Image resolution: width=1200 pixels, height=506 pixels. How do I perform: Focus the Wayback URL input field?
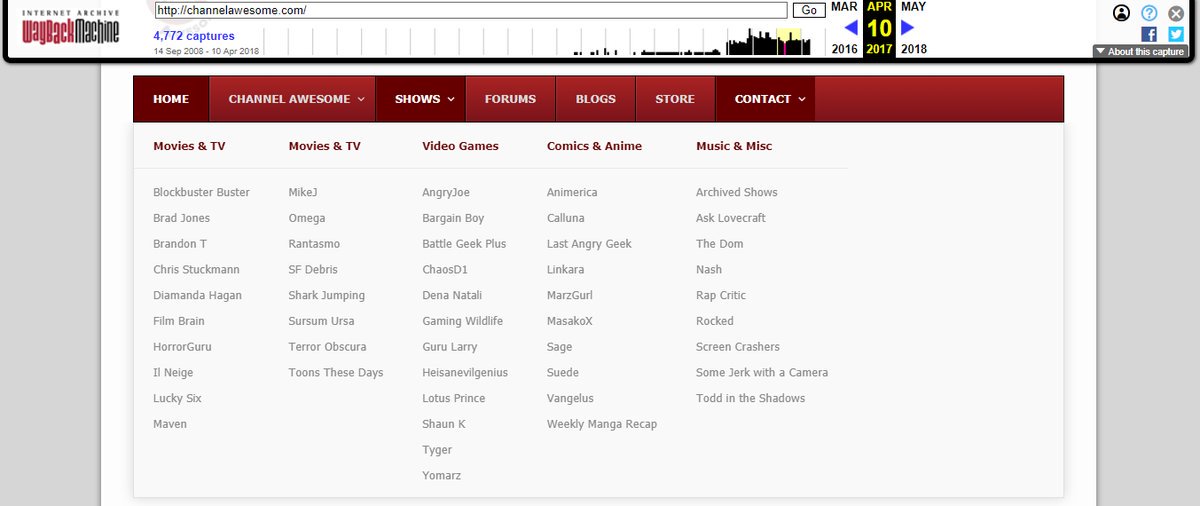tap(471, 10)
